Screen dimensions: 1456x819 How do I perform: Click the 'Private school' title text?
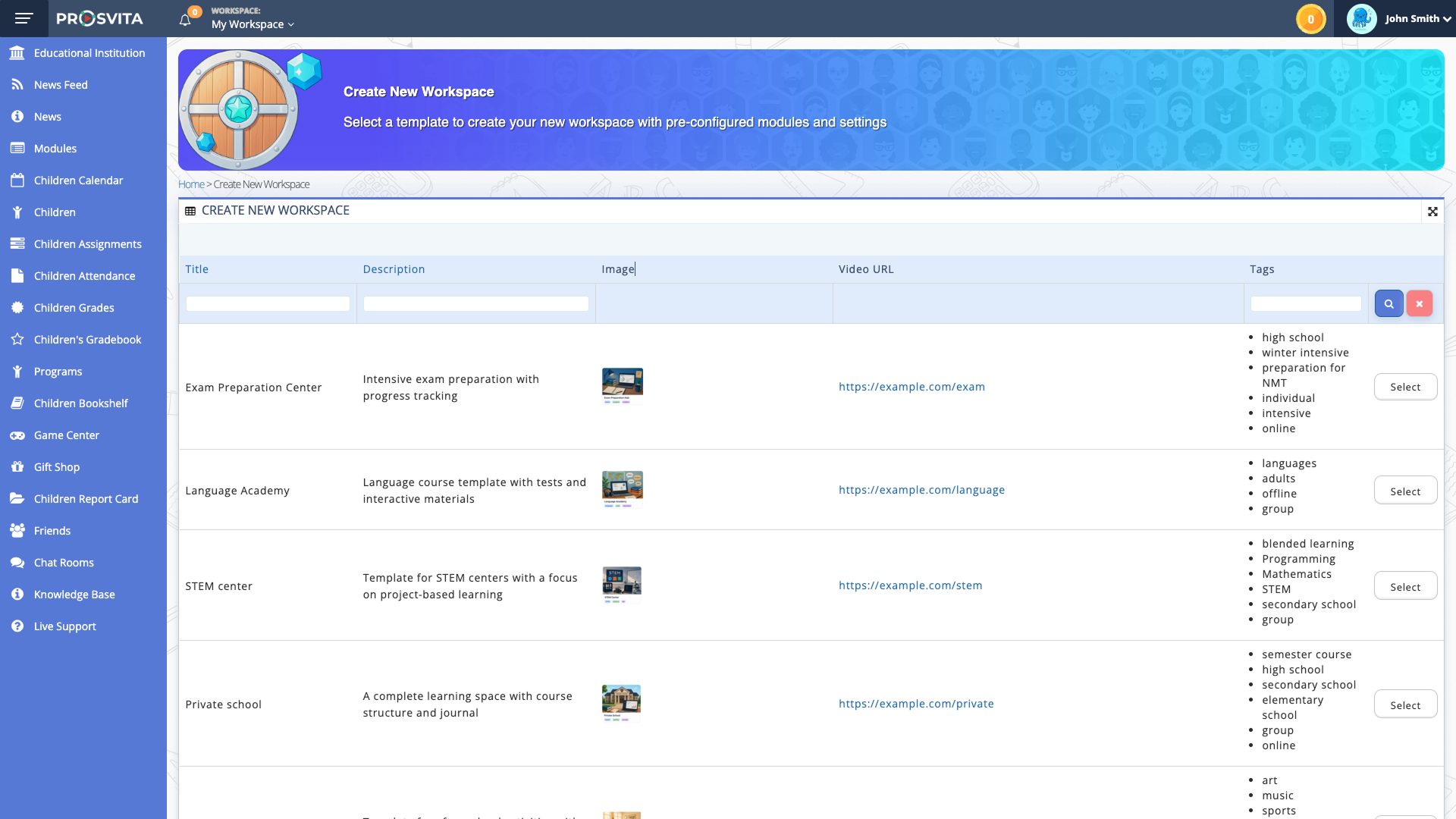pos(223,704)
